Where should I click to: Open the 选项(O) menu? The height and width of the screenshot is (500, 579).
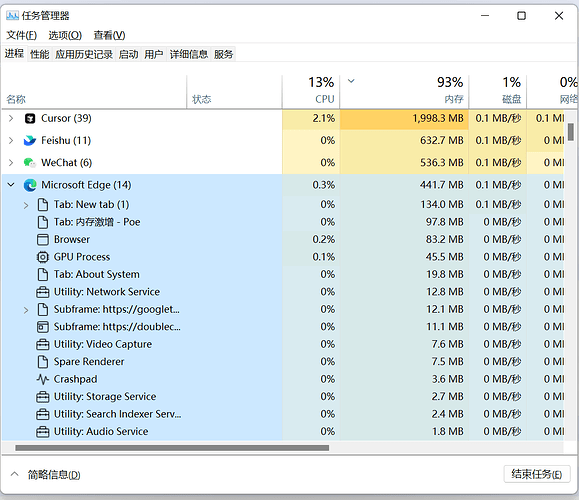click(x=65, y=35)
